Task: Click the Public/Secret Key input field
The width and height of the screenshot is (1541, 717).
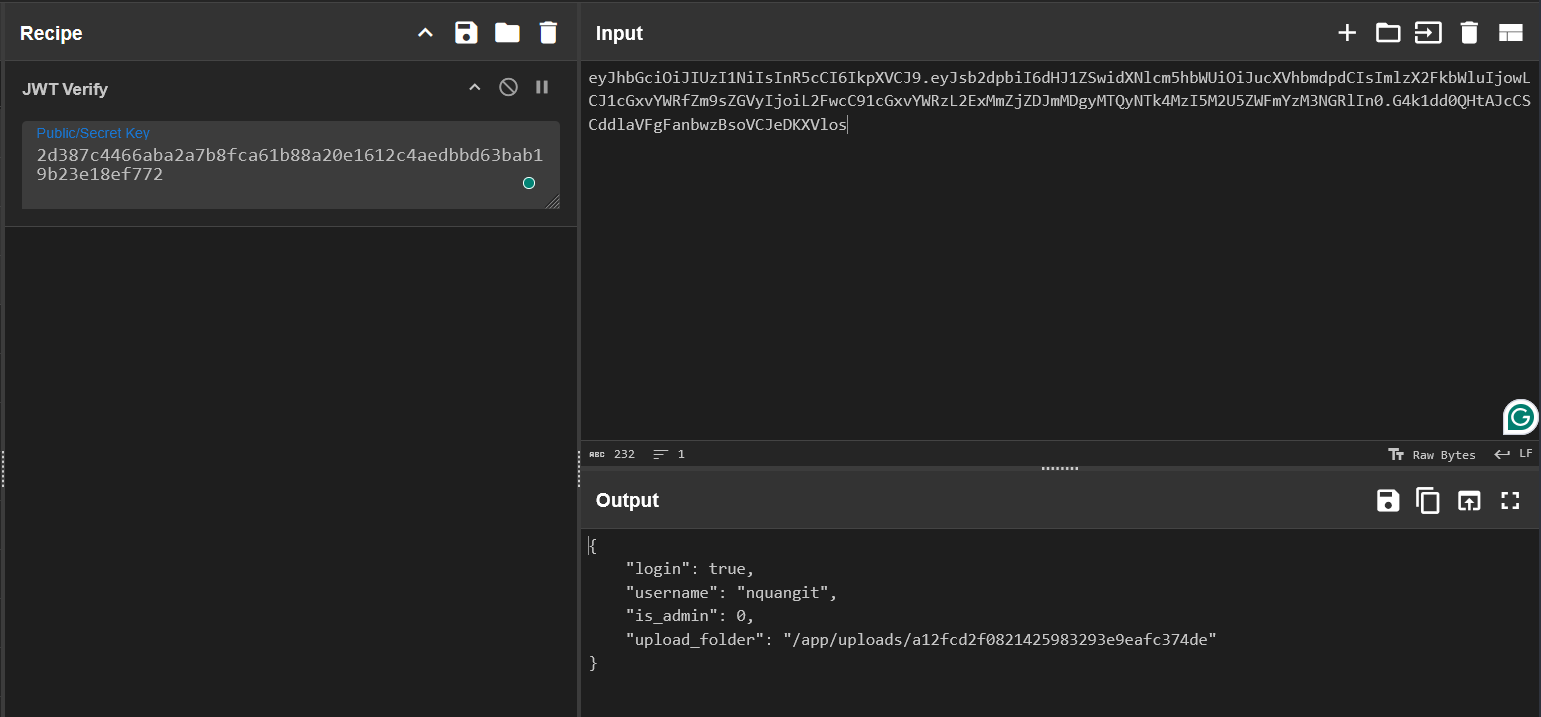Action: tap(290, 166)
